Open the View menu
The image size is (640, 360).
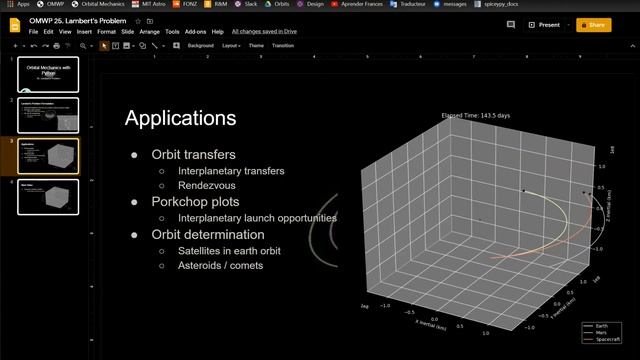65,32
